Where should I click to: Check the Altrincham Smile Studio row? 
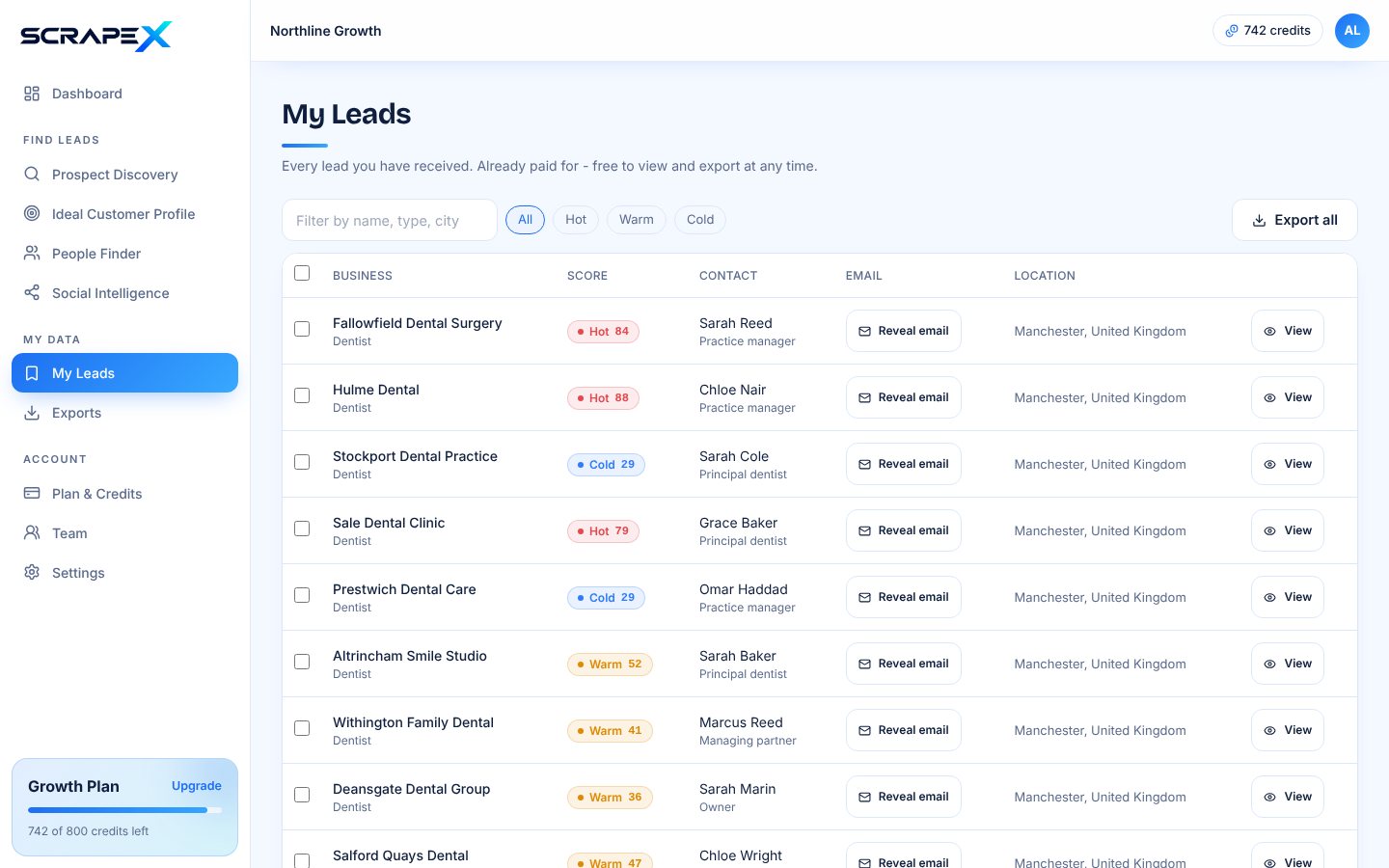pyautogui.click(x=302, y=662)
